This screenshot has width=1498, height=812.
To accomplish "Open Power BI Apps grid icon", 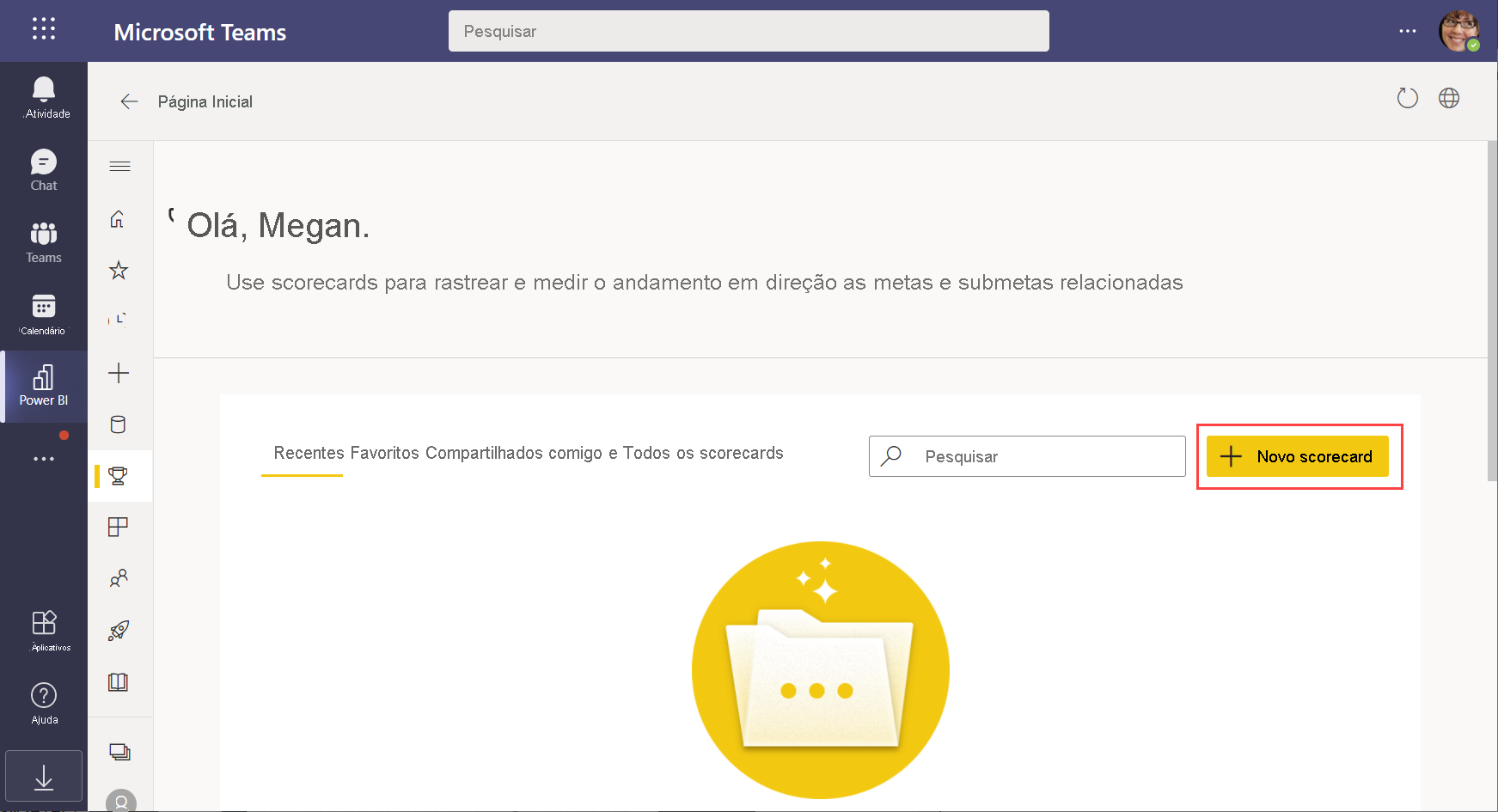I will point(119,527).
